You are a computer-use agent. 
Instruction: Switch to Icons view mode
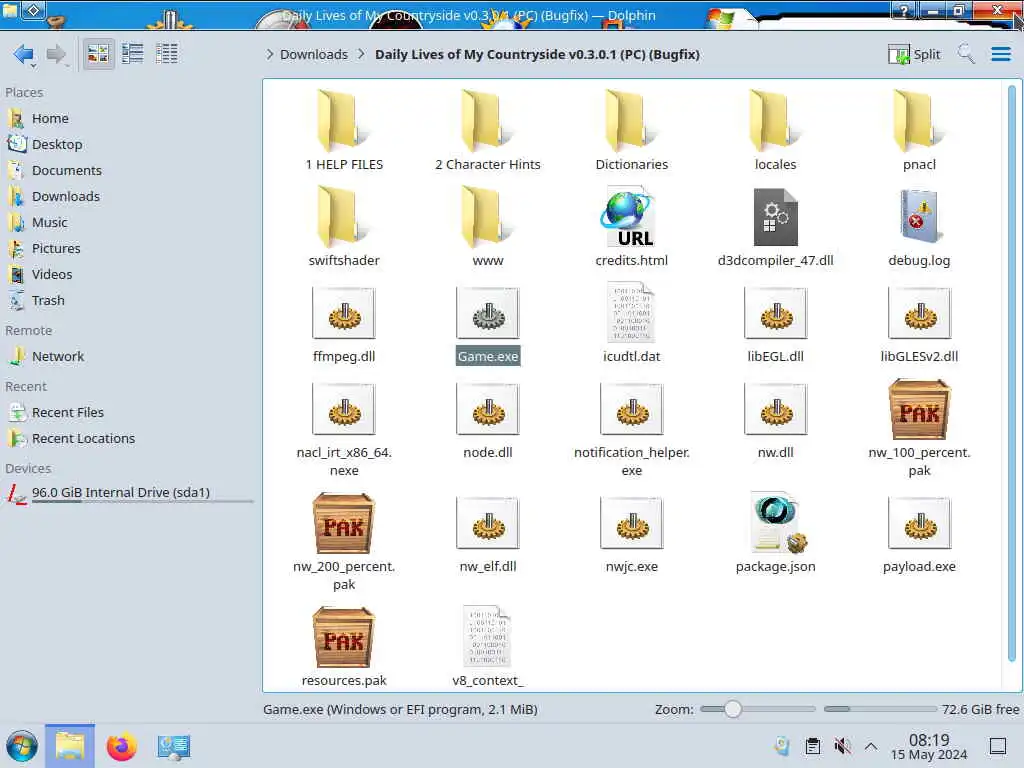click(x=98, y=54)
